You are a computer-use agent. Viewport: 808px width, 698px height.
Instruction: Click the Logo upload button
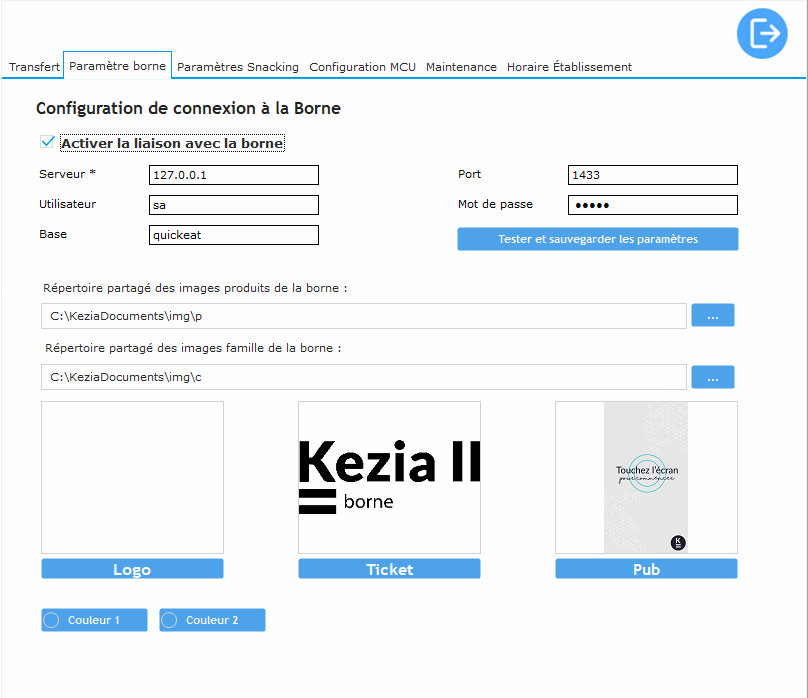click(x=132, y=569)
